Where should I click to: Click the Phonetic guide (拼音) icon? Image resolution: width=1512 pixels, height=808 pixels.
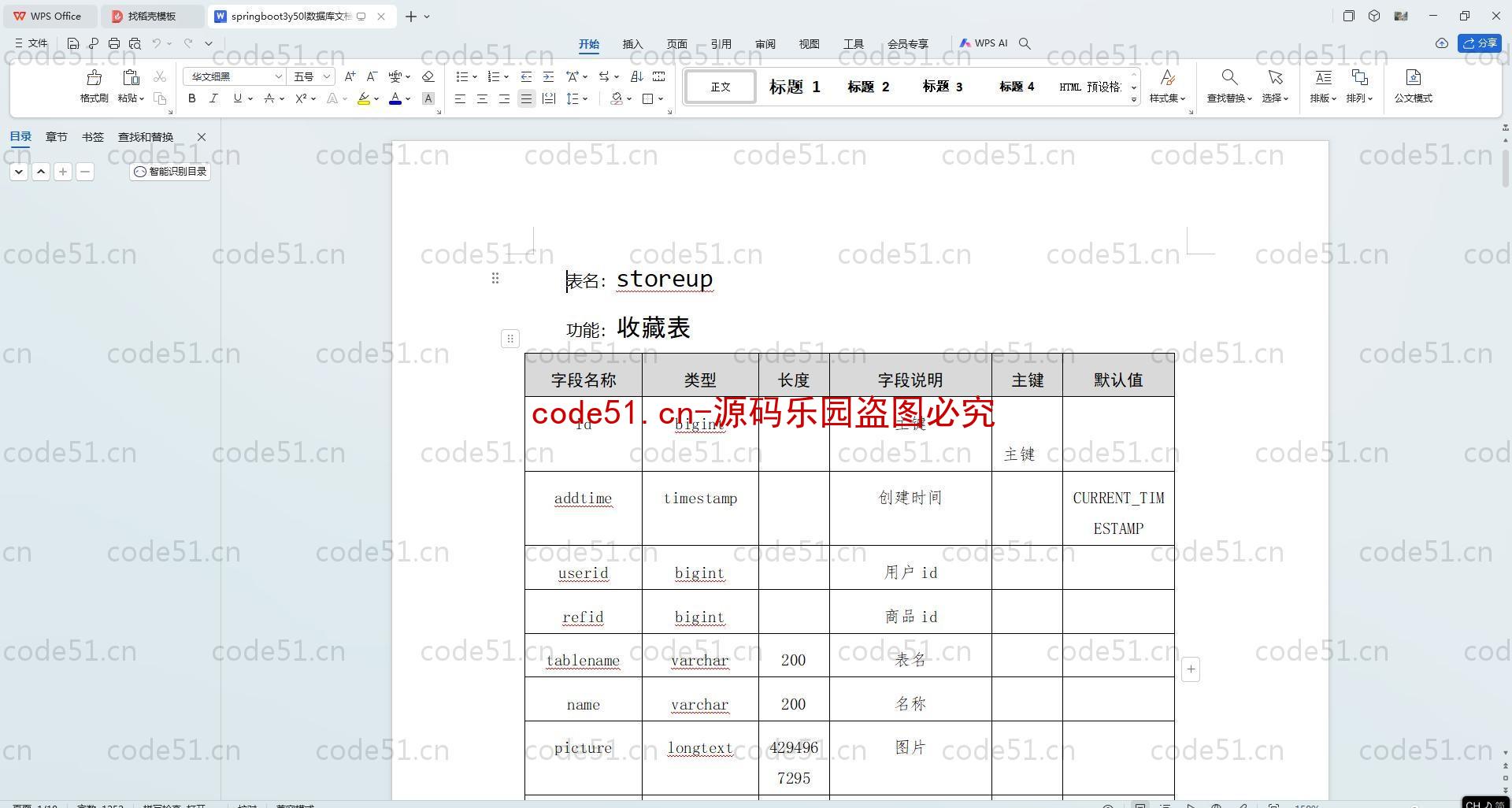coord(395,76)
